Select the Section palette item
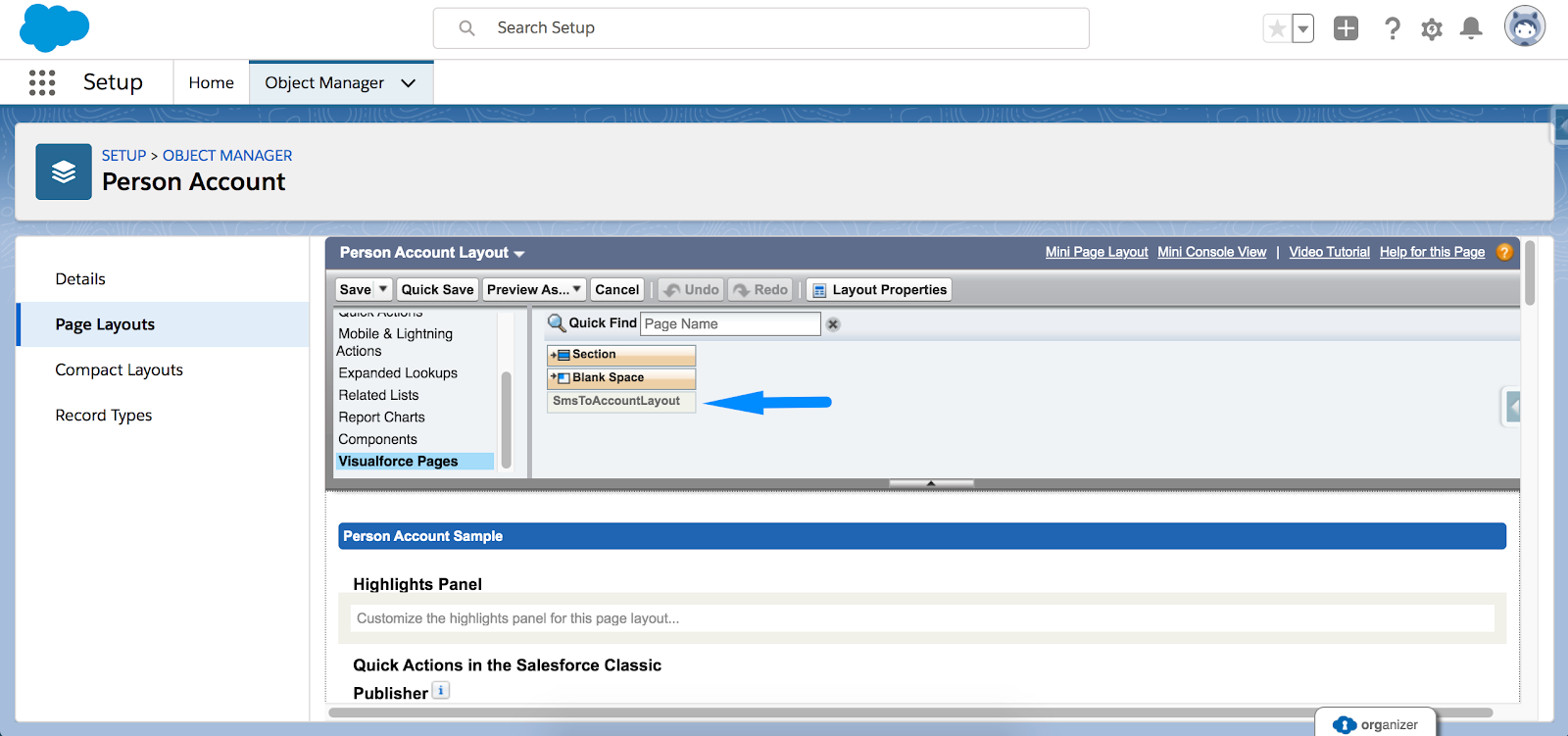1568x736 pixels. click(x=621, y=355)
